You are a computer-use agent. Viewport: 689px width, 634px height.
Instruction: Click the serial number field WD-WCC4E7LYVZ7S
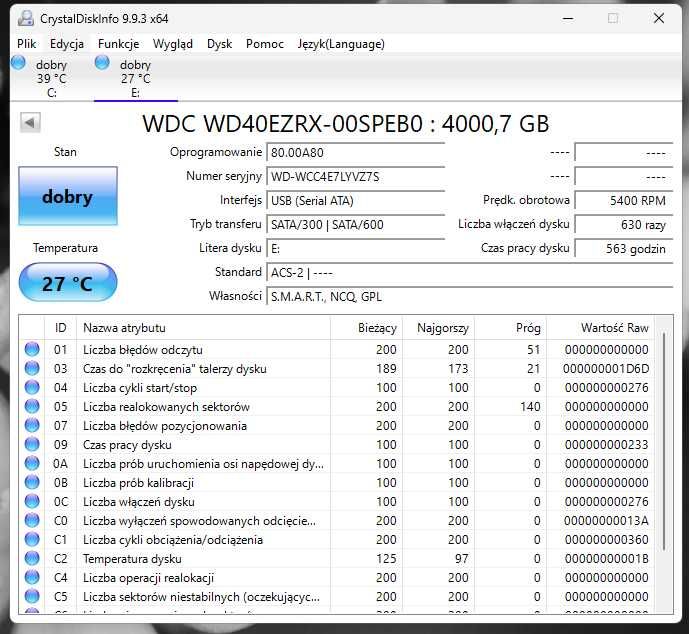tap(355, 177)
